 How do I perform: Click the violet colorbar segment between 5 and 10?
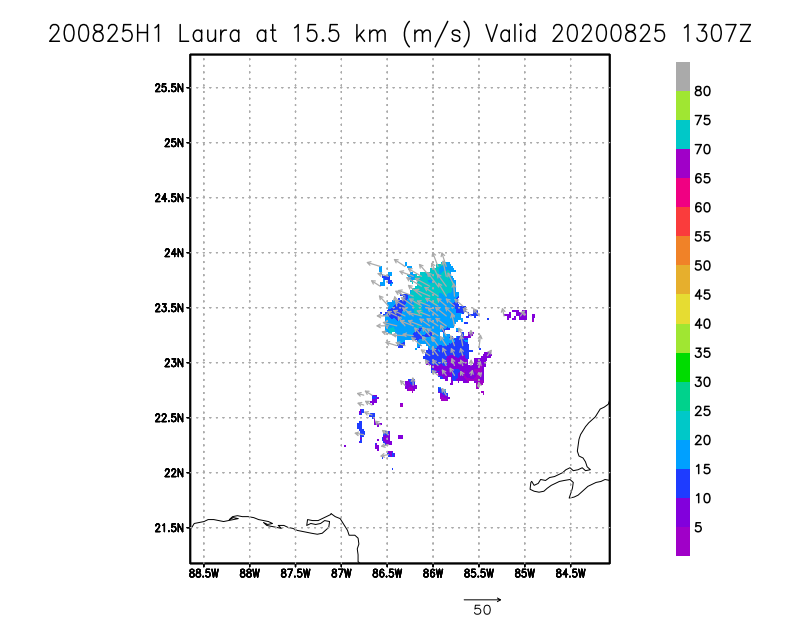683,513
